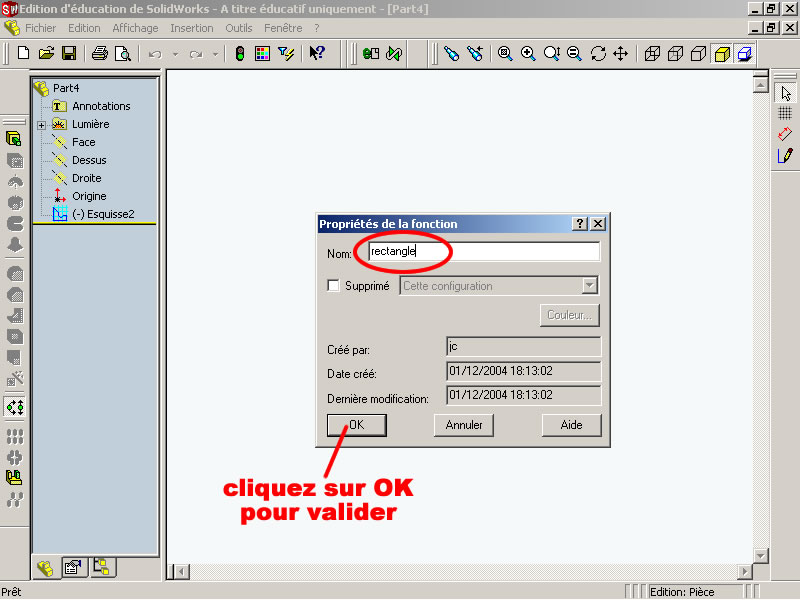Click the horizontal scrollbar left arrow
This screenshot has height=600, width=800.
(182, 572)
